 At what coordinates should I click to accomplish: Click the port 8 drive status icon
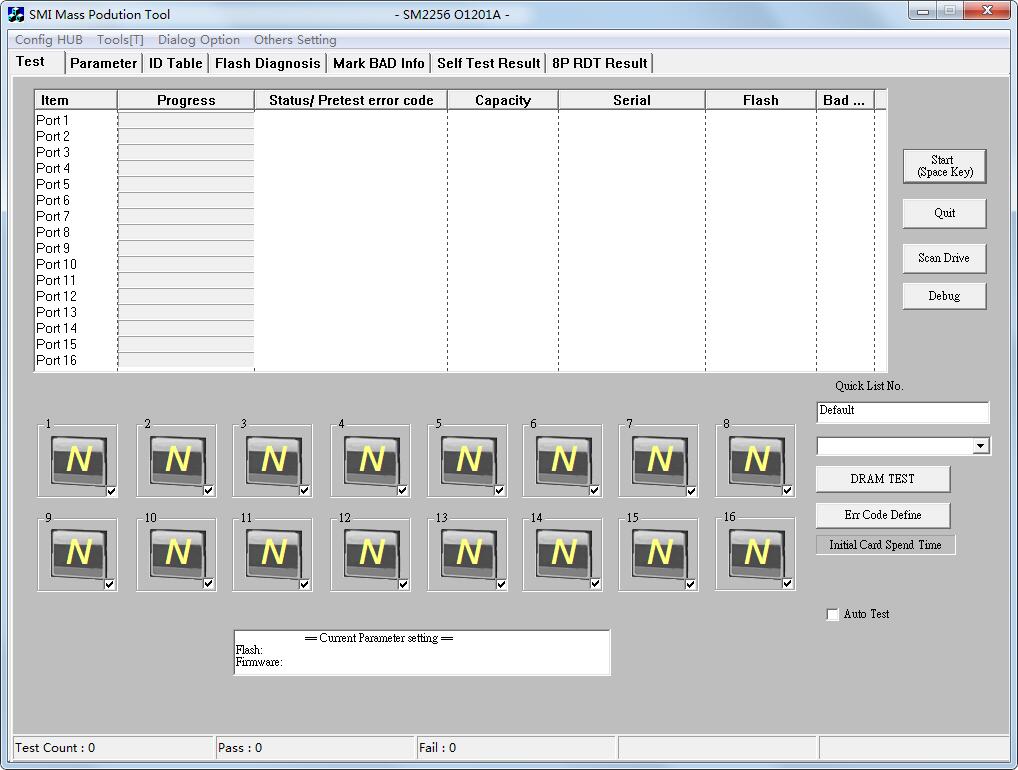pyautogui.click(x=756, y=460)
